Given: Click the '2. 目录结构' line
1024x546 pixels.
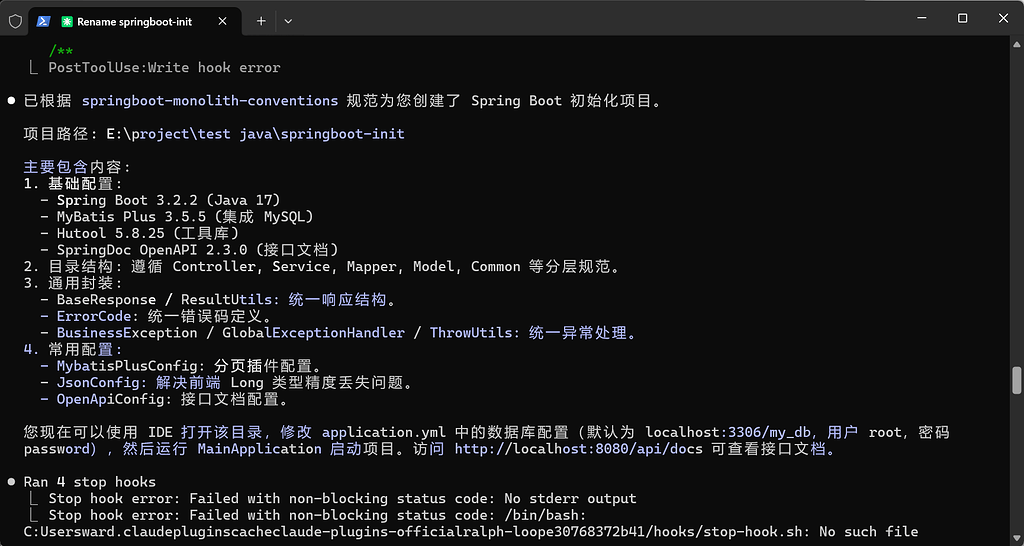Looking at the screenshot, I should (321, 267).
